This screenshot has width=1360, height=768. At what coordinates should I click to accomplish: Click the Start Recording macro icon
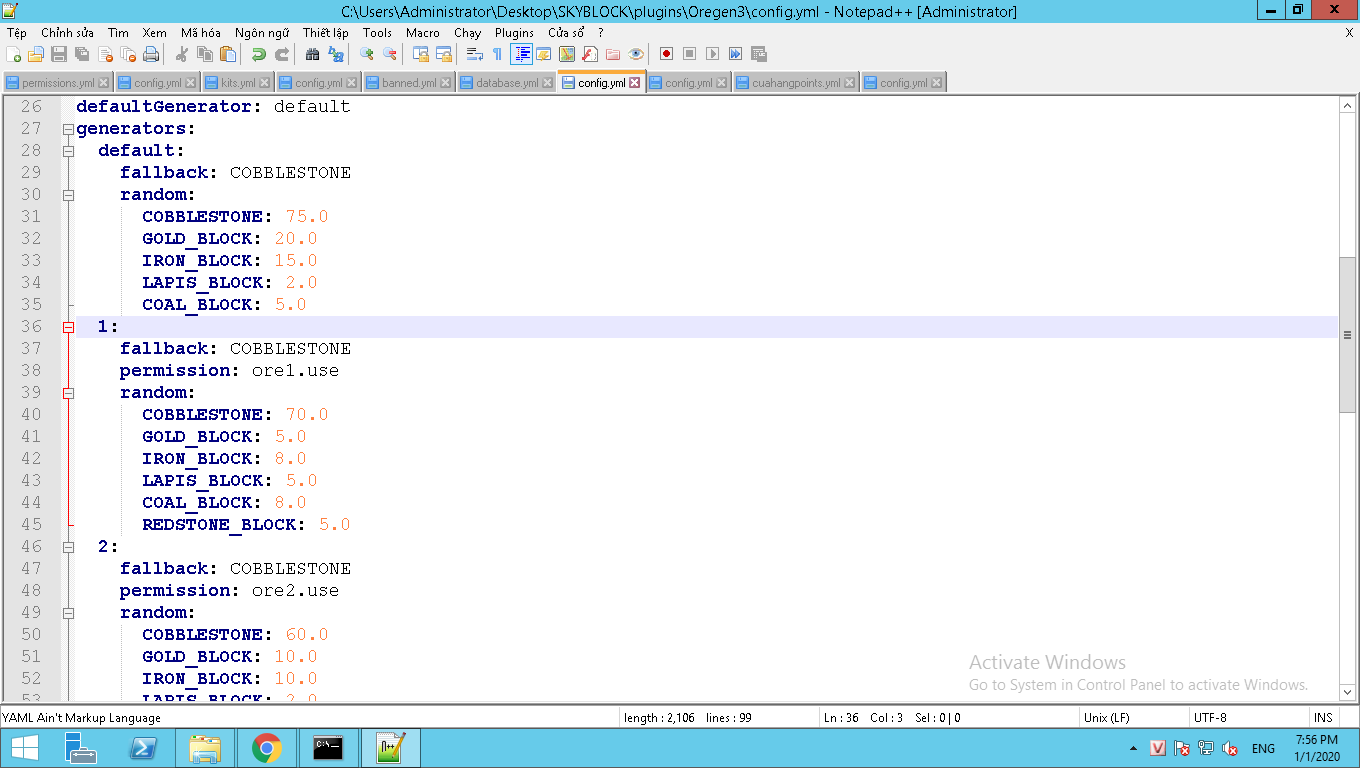tap(666, 54)
